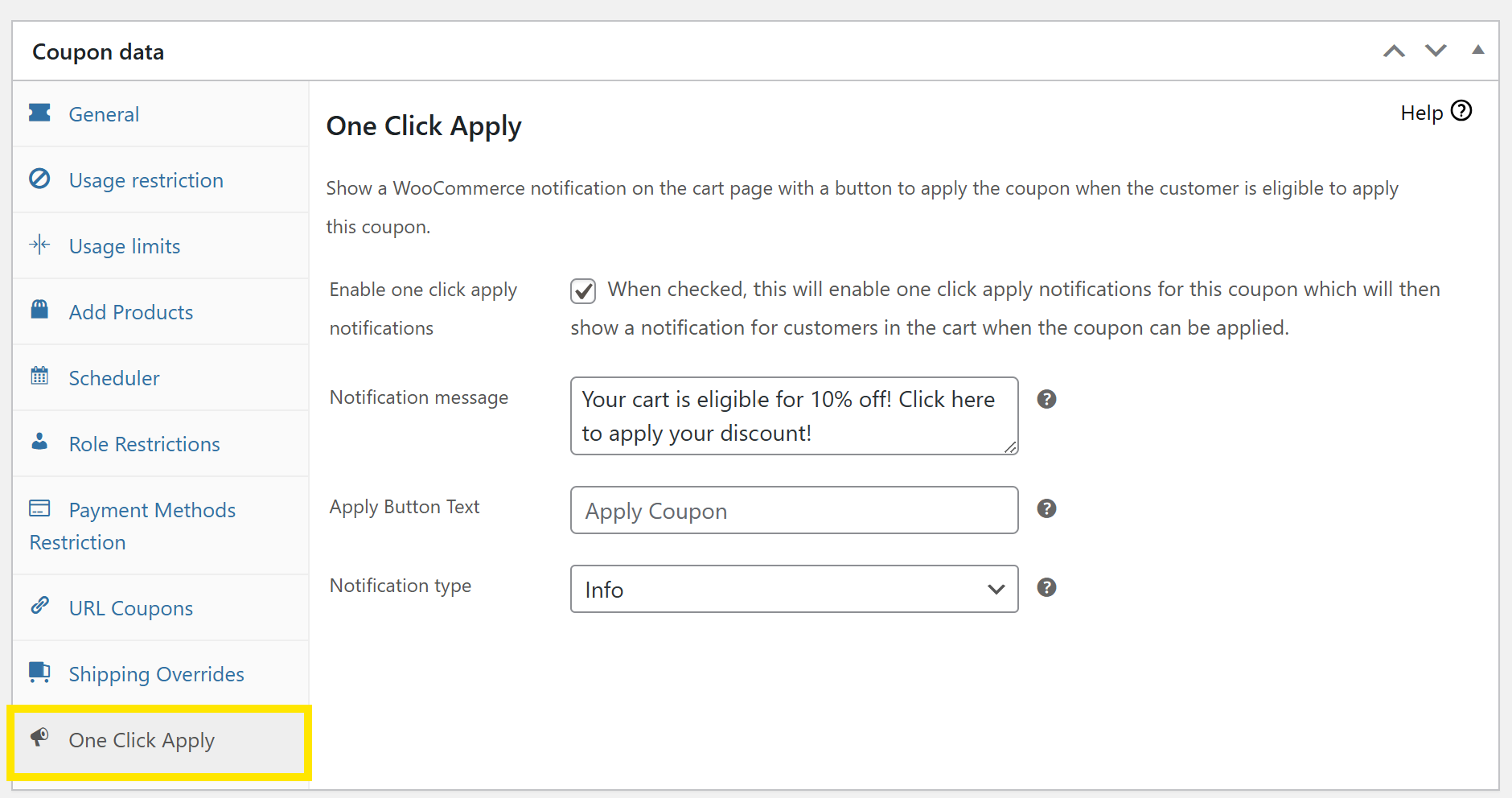This screenshot has height=798, width=1512.
Task: Open the General tab
Action: [x=161, y=113]
